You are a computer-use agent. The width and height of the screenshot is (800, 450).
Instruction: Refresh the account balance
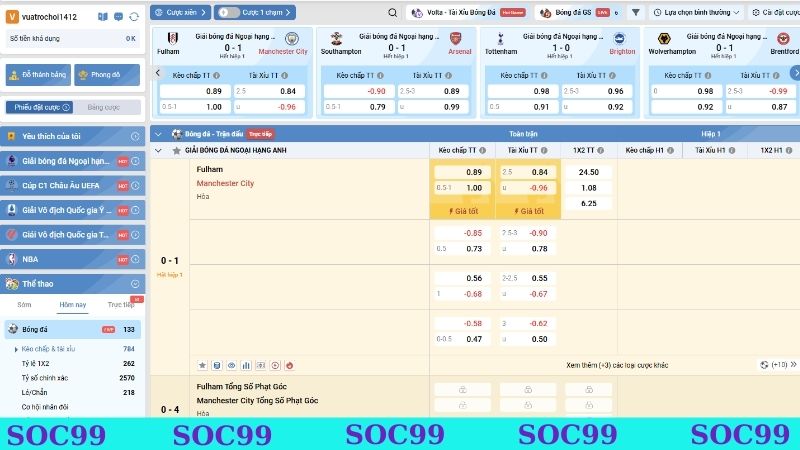[x=134, y=17]
